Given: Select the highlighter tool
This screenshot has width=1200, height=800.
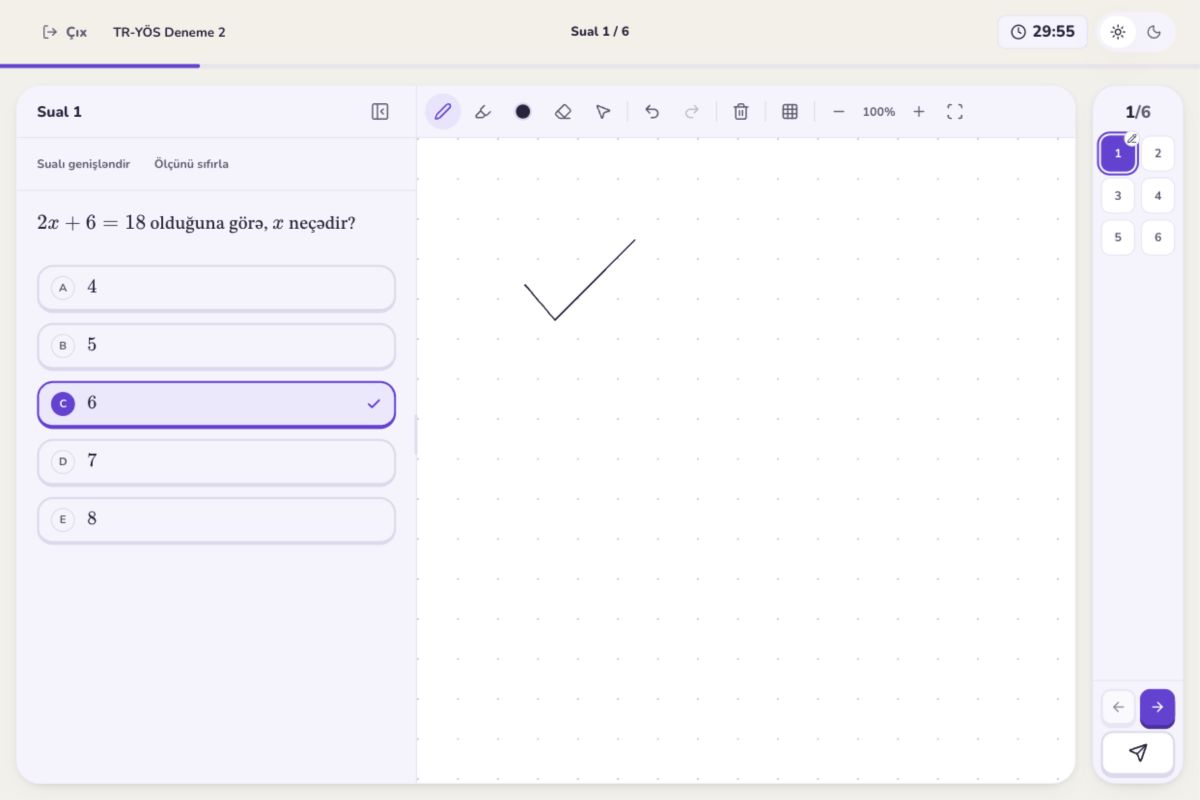Looking at the screenshot, I should coord(483,112).
